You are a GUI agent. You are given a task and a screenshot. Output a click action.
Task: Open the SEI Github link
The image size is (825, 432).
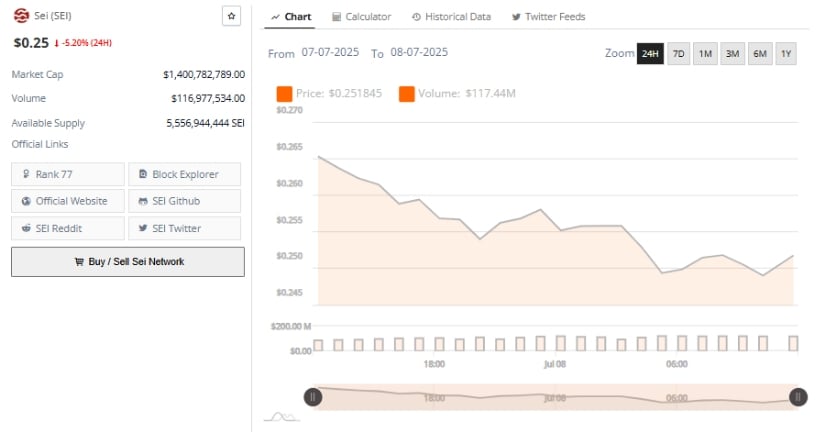point(185,201)
